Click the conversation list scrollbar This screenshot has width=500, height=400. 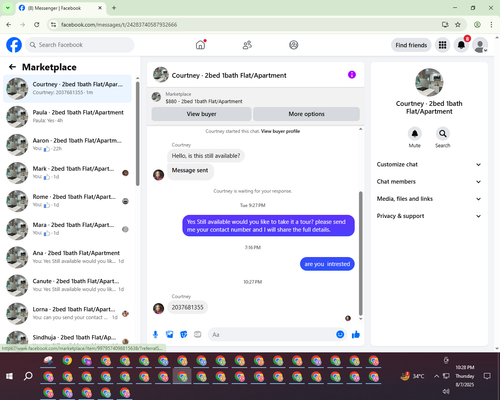pyautogui.click(x=138, y=133)
